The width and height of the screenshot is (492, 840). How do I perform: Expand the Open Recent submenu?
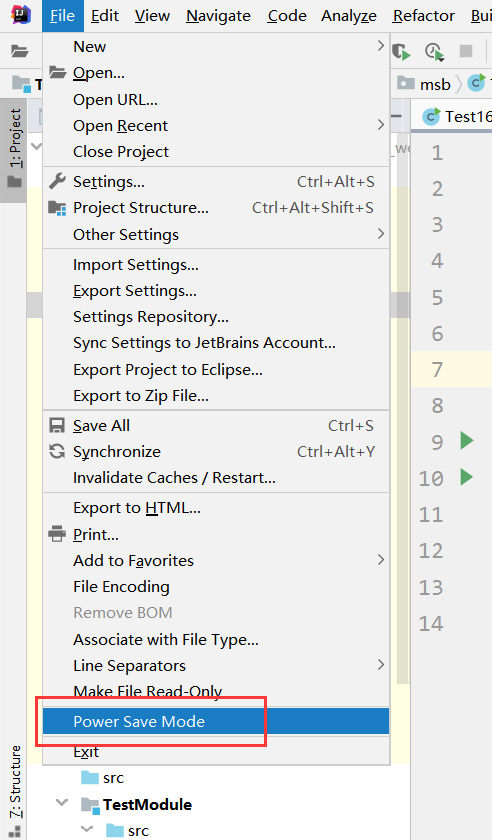pos(216,125)
